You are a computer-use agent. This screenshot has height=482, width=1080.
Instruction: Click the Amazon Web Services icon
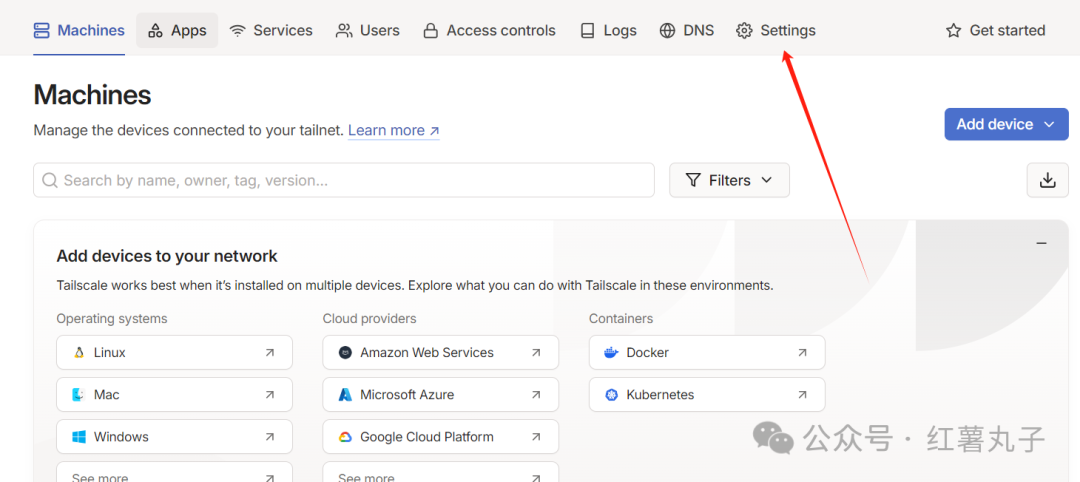pos(345,353)
